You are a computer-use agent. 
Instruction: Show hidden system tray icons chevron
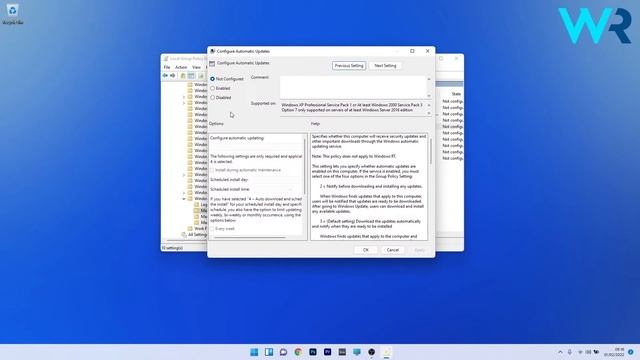[x=560, y=352]
